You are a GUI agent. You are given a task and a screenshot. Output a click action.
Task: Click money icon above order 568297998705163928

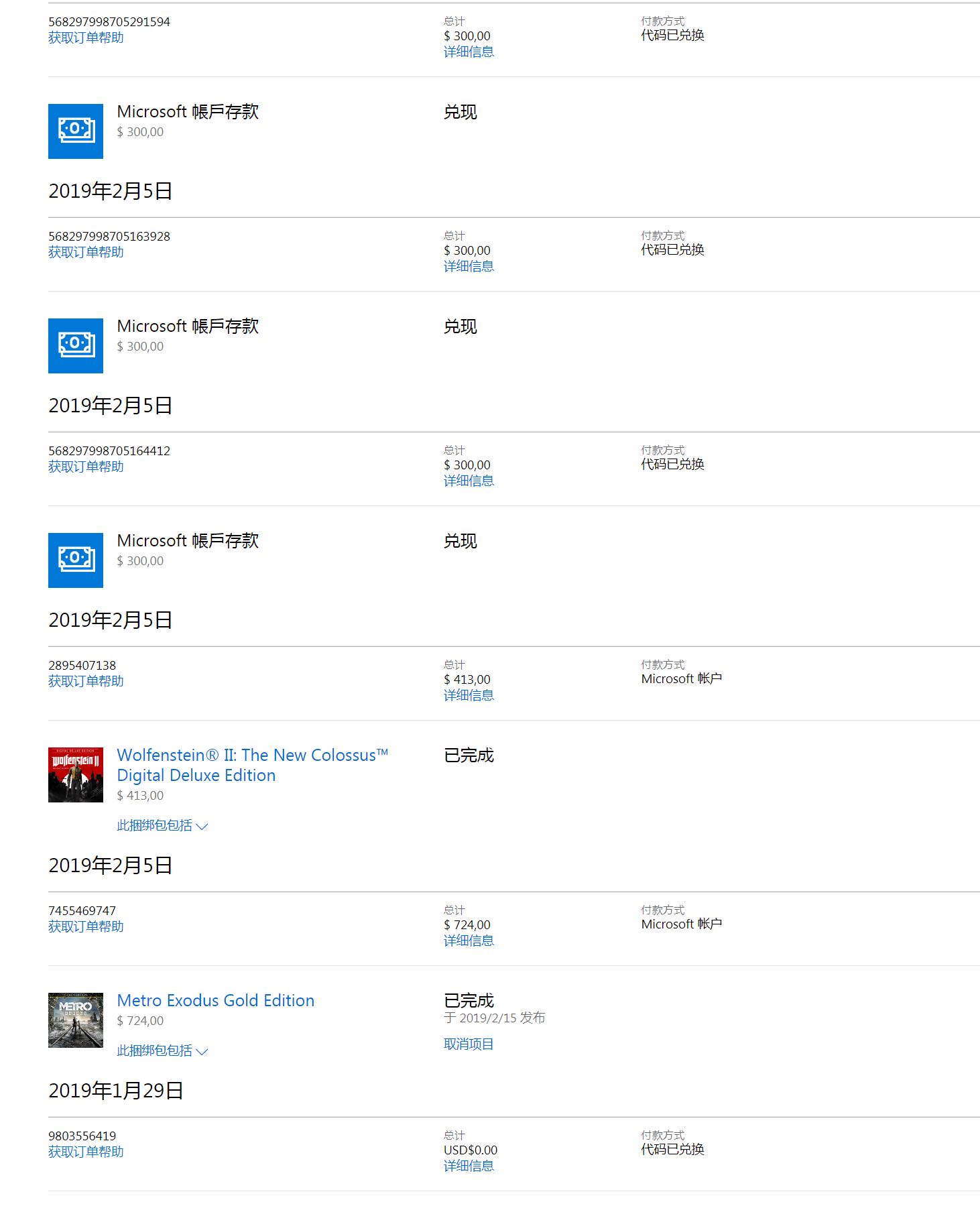(x=76, y=131)
